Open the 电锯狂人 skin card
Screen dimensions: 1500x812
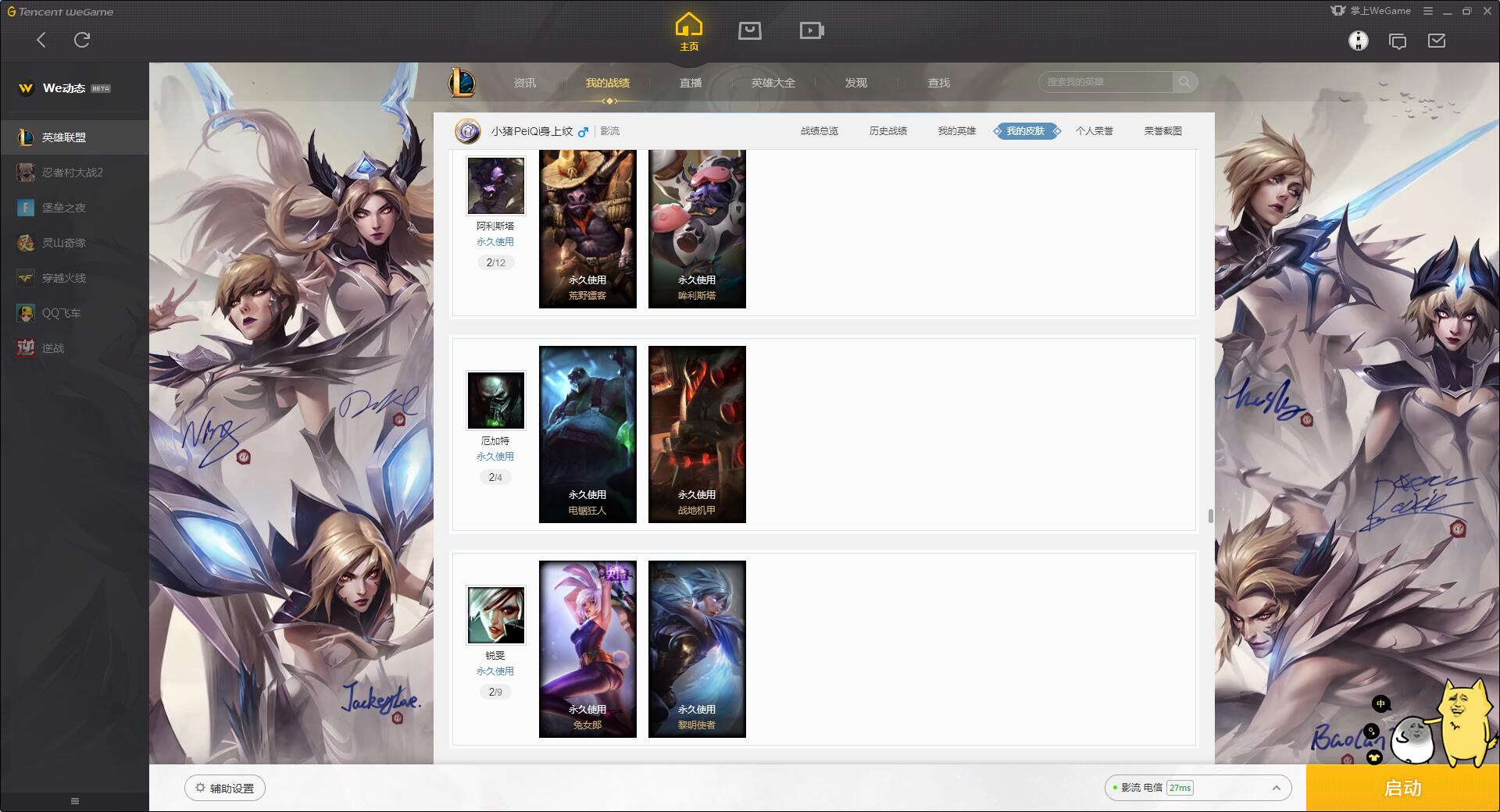587,434
